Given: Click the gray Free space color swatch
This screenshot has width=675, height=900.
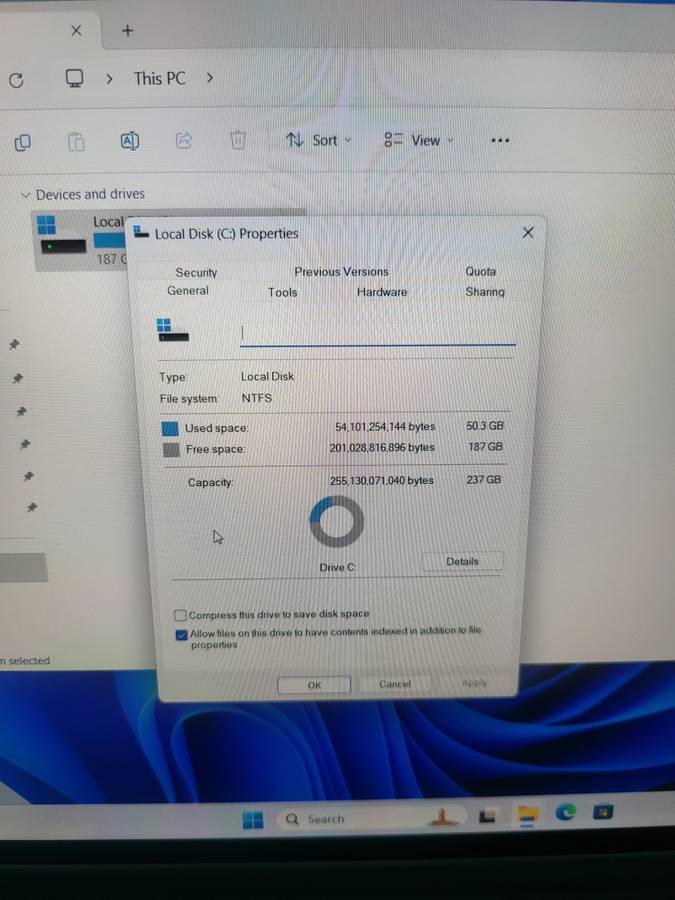Looking at the screenshot, I should pos(171,449).
